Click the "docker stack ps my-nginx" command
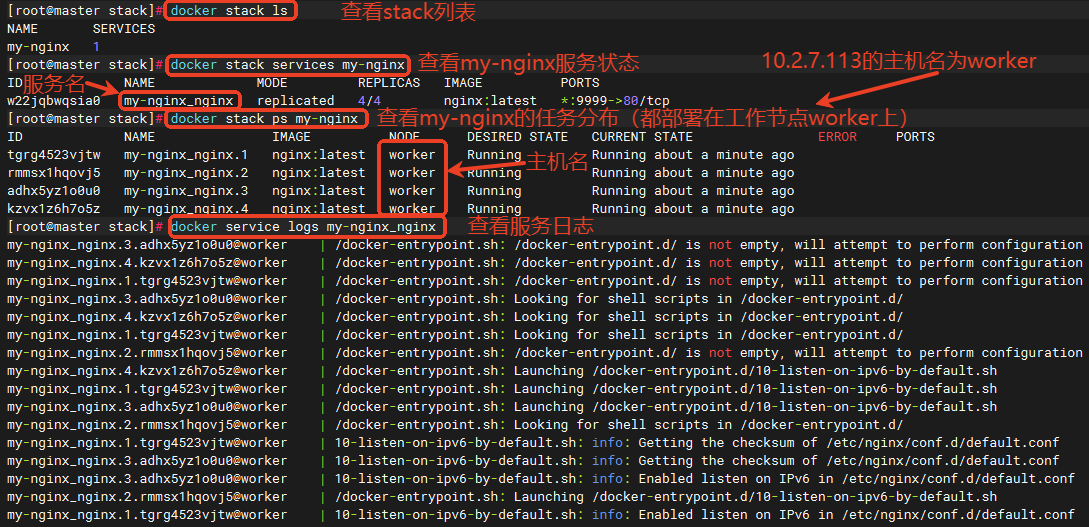Viewport: 1089px width, 527px height. 265,119
